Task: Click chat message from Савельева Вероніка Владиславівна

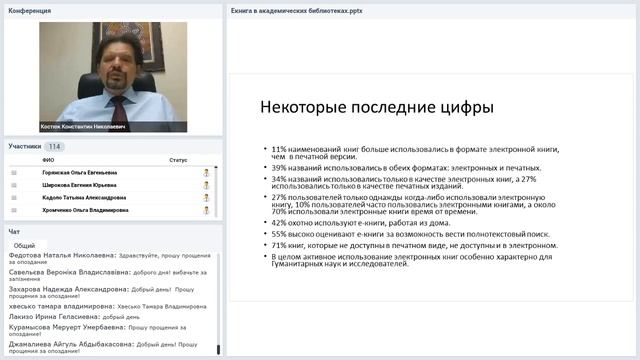Action: 108,276
